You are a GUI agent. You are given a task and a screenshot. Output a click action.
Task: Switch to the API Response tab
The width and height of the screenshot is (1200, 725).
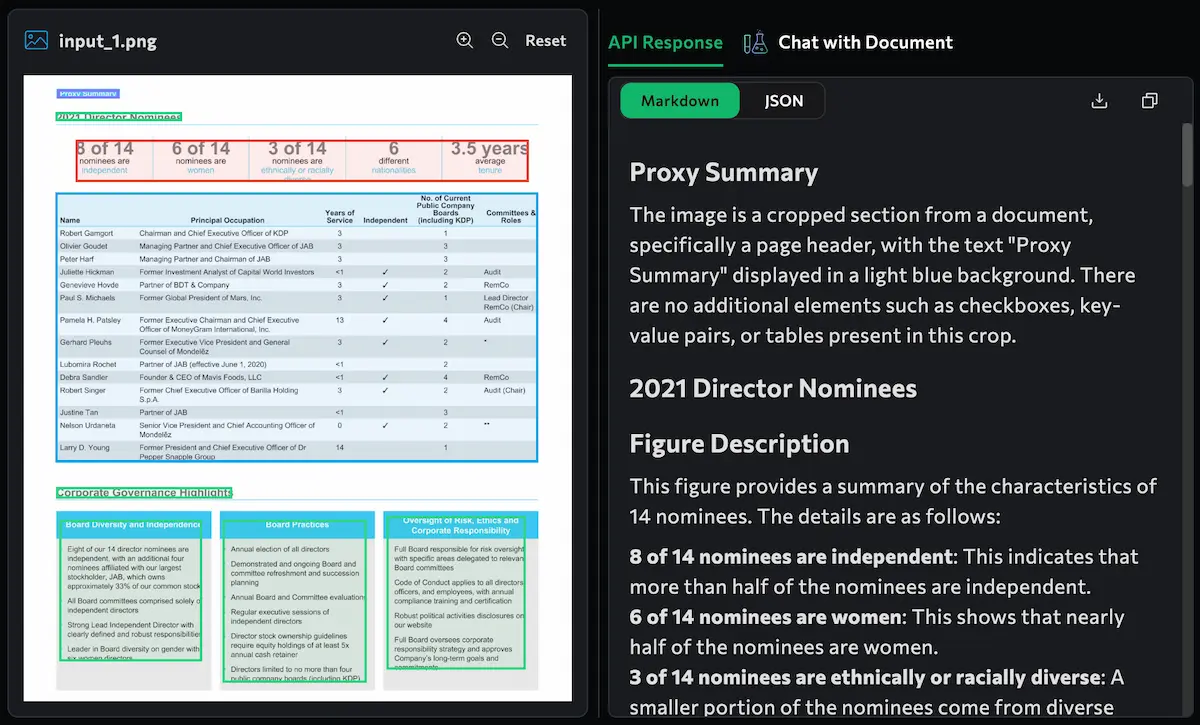(x=665, y=42)
